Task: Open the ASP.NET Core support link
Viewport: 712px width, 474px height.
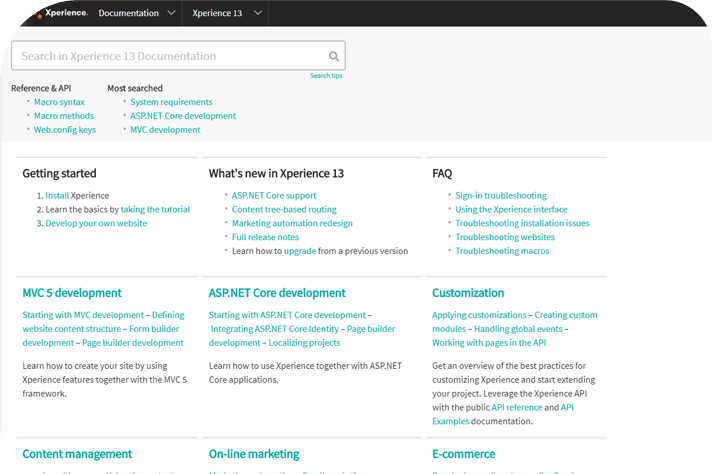Action: [274, 196]
